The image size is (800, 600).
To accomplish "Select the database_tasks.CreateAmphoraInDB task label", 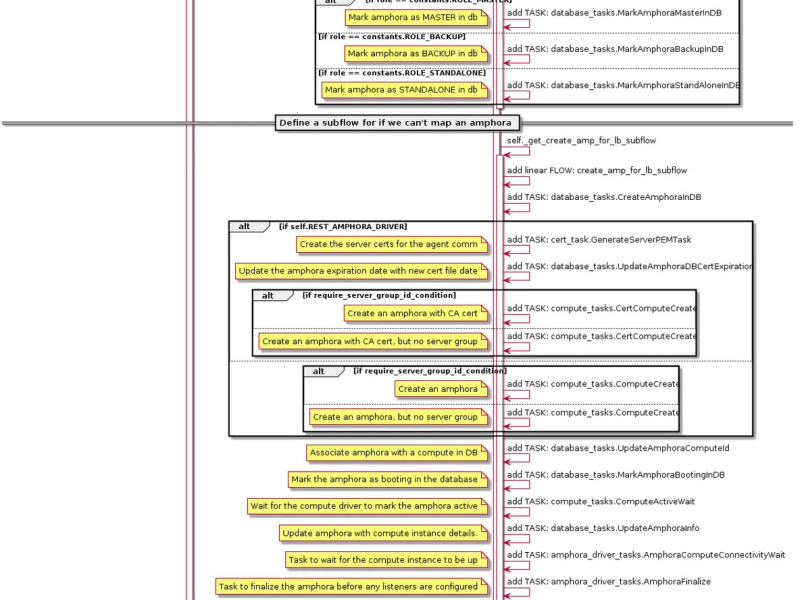I will click(x=604, y=197).
